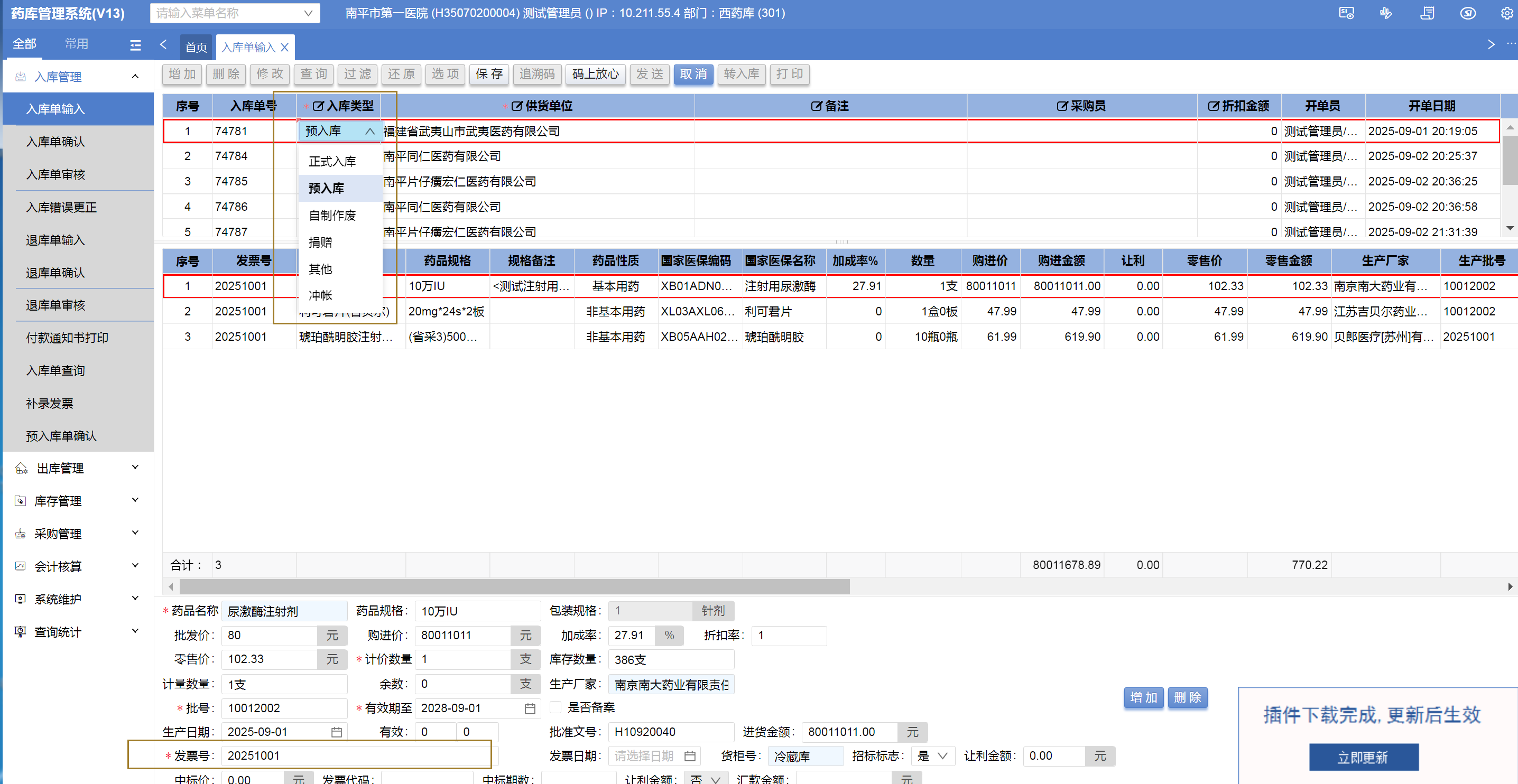Switch to the 首页 tab

[x=196, y=47]
